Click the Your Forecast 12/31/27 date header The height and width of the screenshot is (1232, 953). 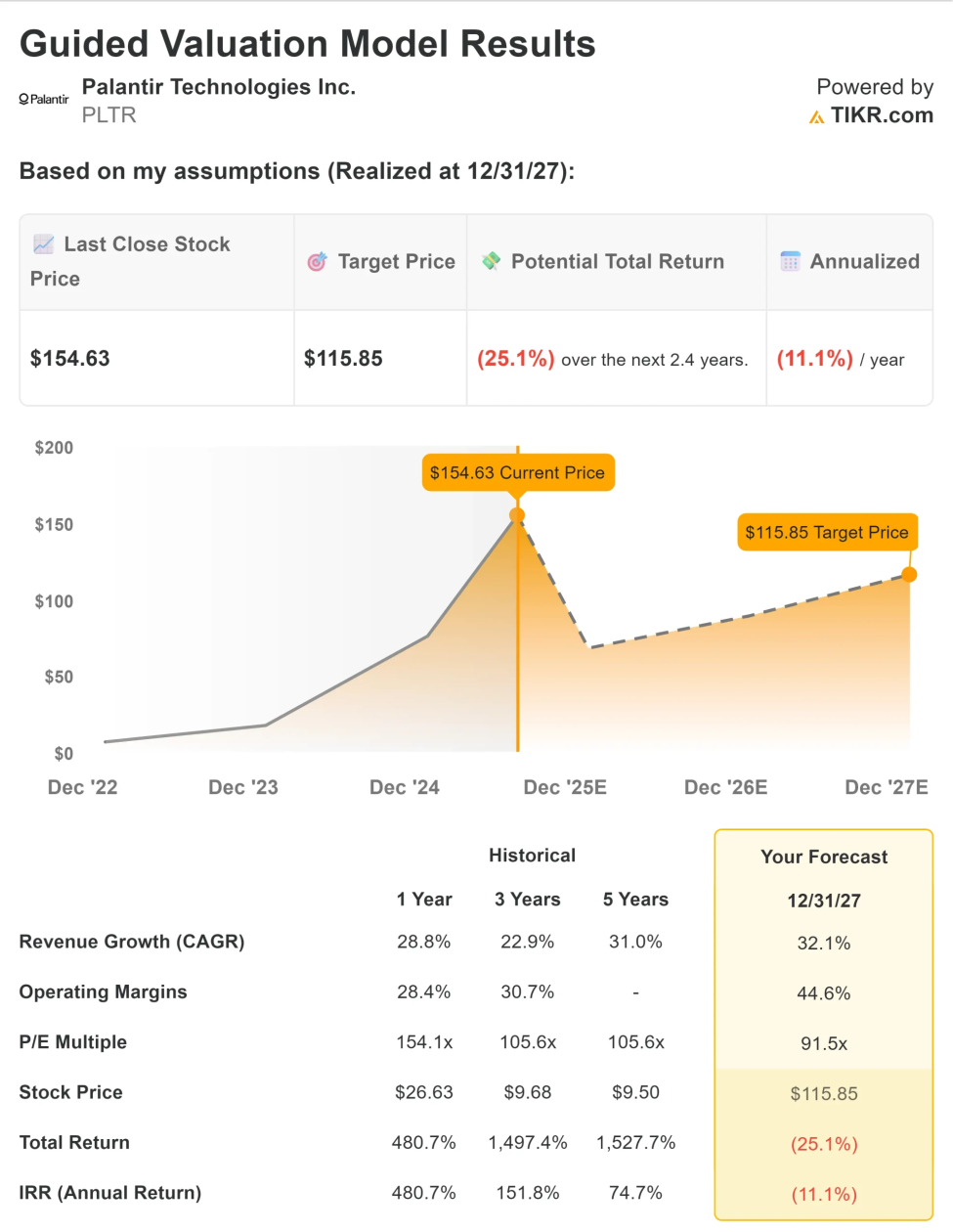[824, 902]
